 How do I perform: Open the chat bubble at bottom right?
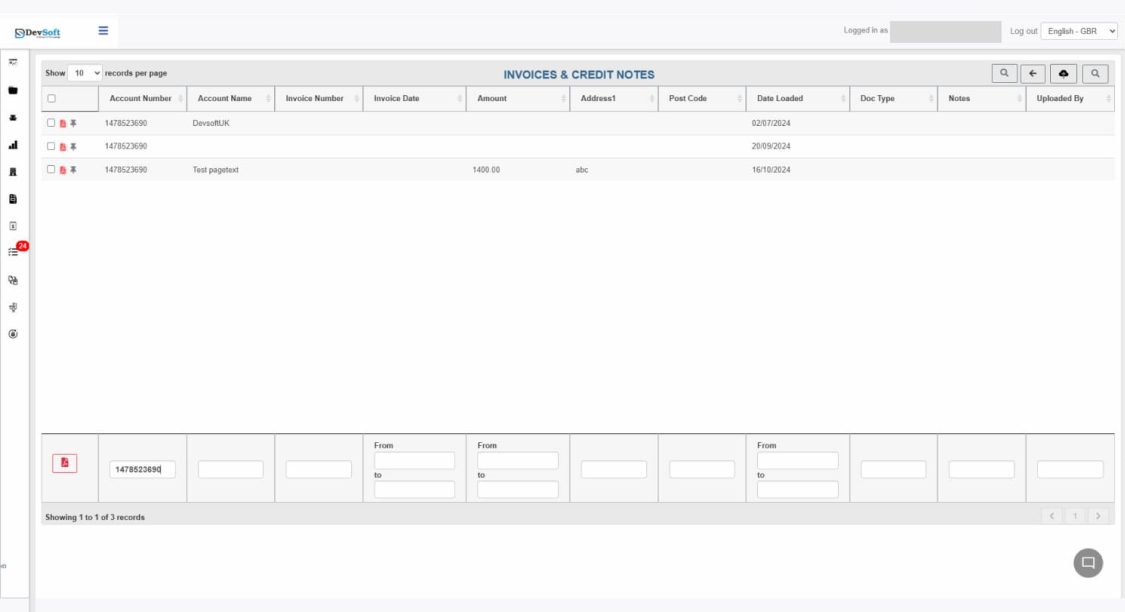1088,563
